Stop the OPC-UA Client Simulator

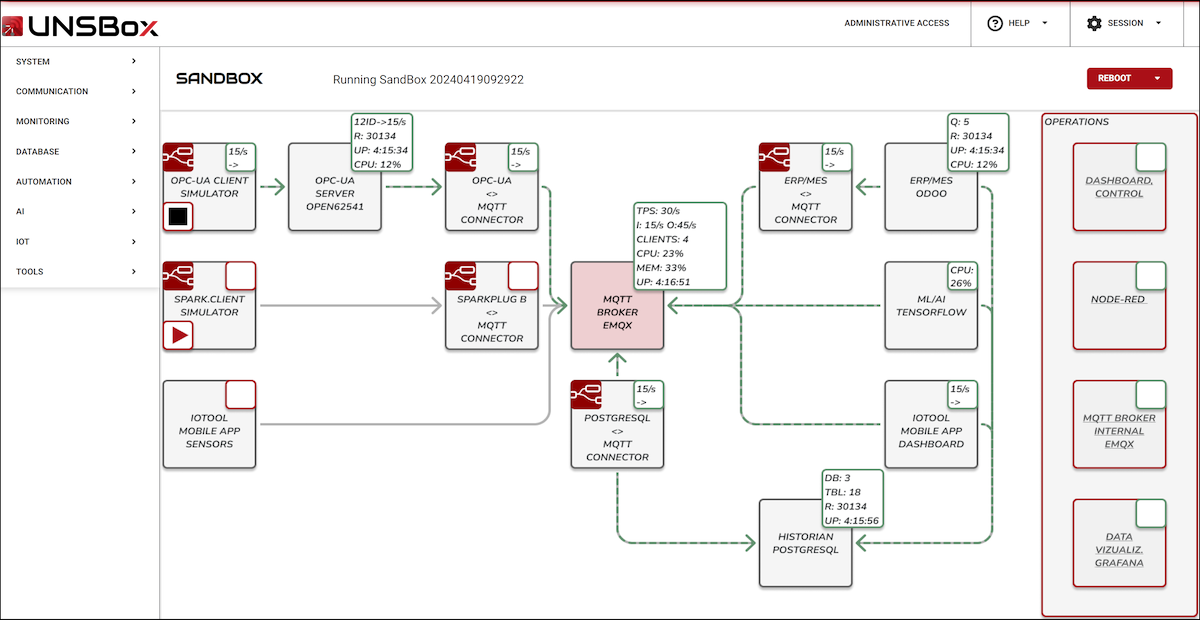pos(178,216)
